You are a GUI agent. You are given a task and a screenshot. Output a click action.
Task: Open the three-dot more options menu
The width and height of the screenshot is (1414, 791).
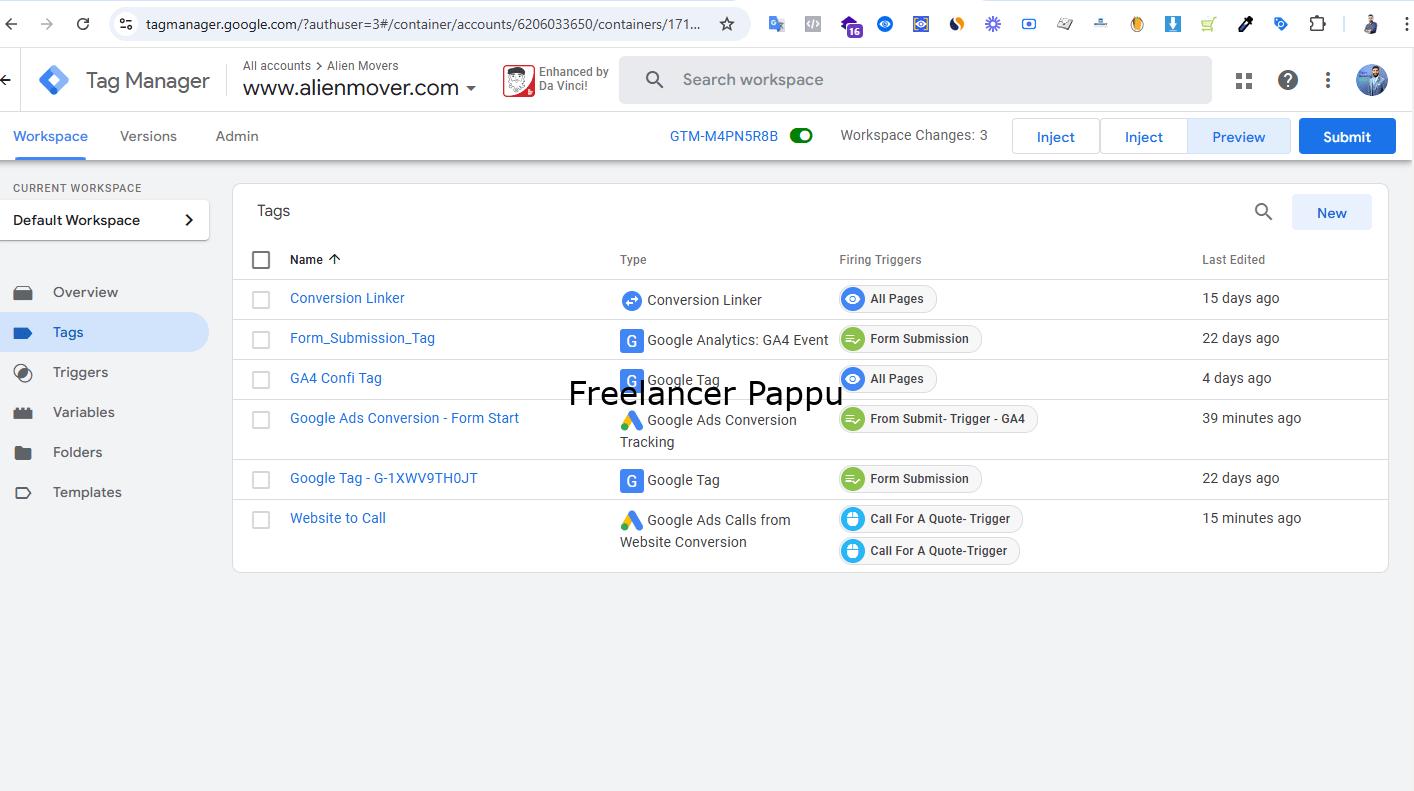[x=1328, y=80]
